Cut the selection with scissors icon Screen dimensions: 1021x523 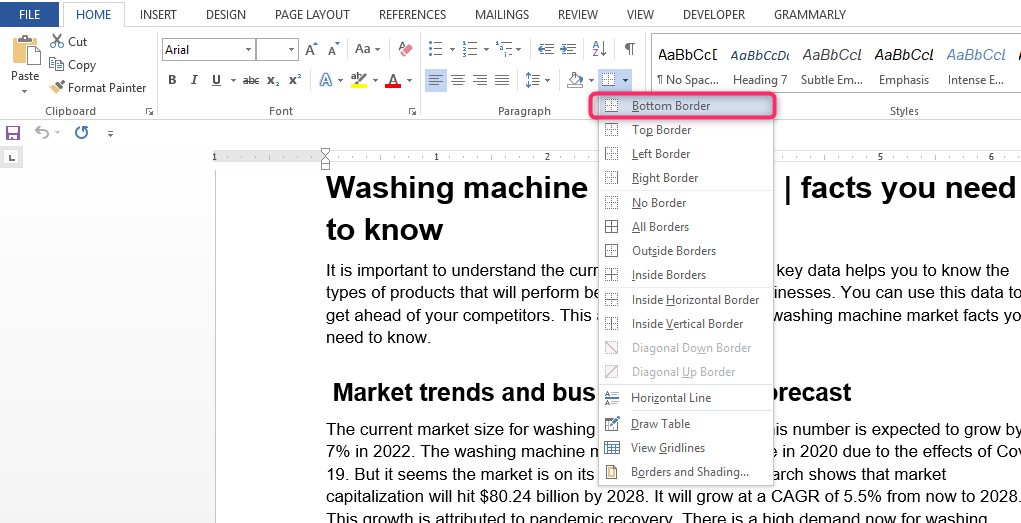coord(68,42)
